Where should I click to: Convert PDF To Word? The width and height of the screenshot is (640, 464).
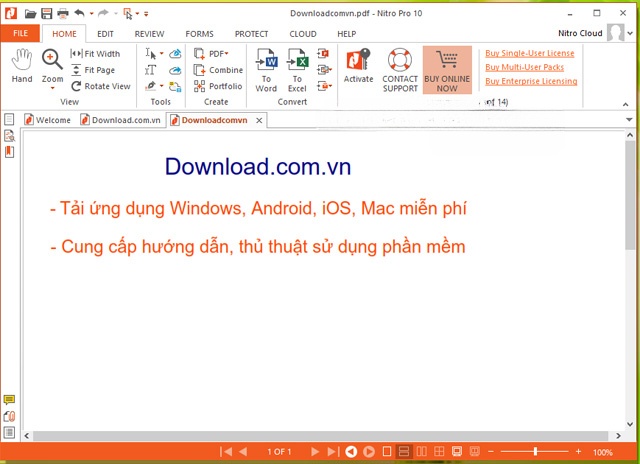[266, 70]
